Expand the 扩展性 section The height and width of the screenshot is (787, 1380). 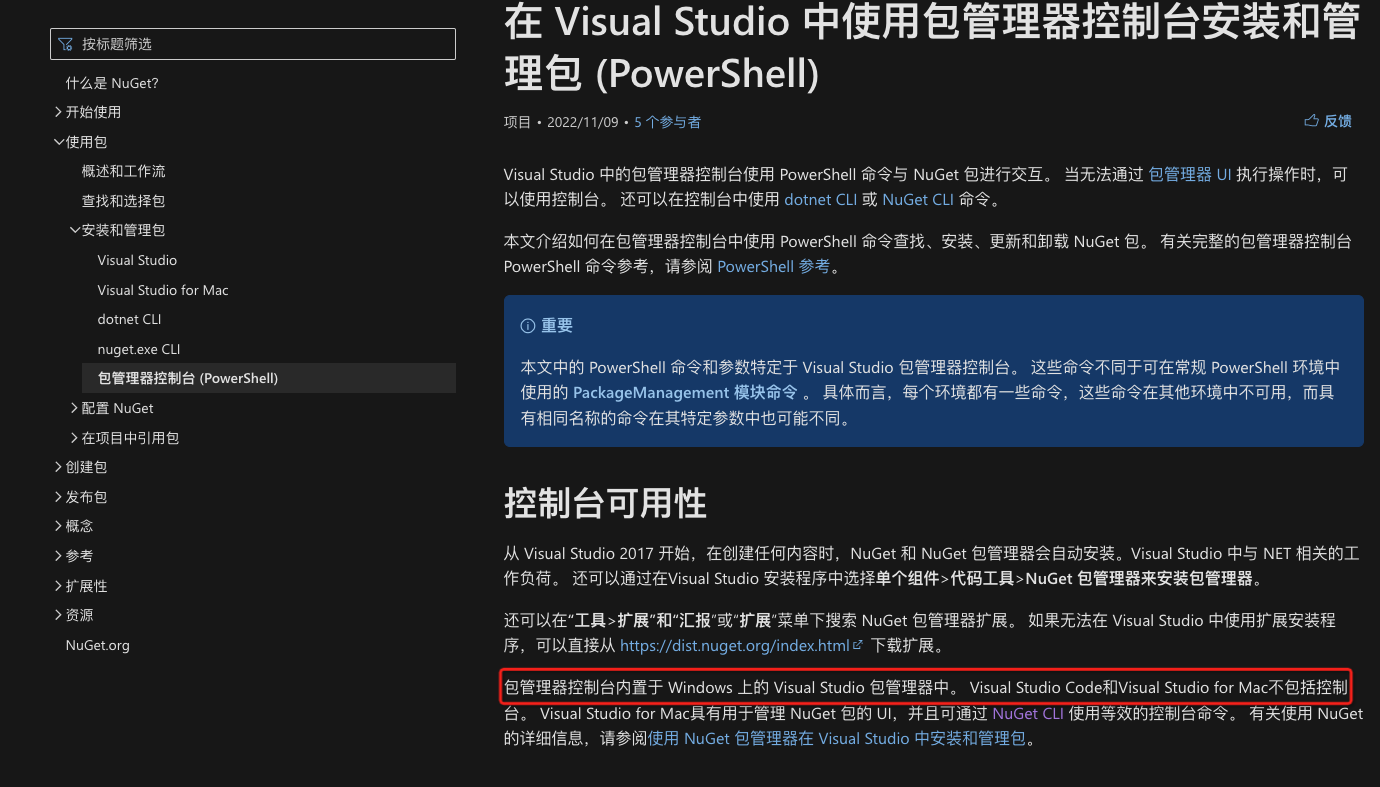coord(80,586)
